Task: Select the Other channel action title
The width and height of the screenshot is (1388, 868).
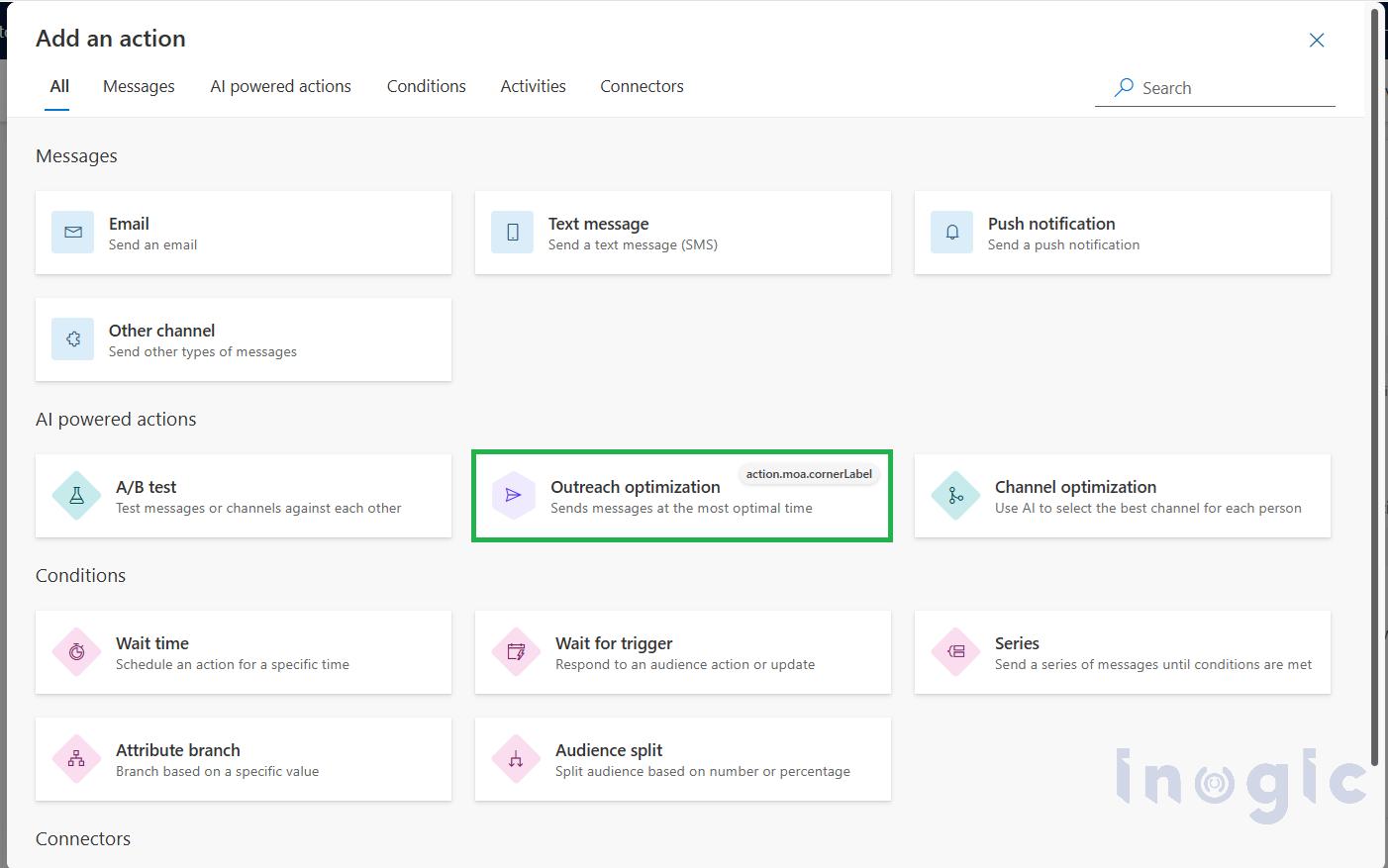Action: coord(161,331)
